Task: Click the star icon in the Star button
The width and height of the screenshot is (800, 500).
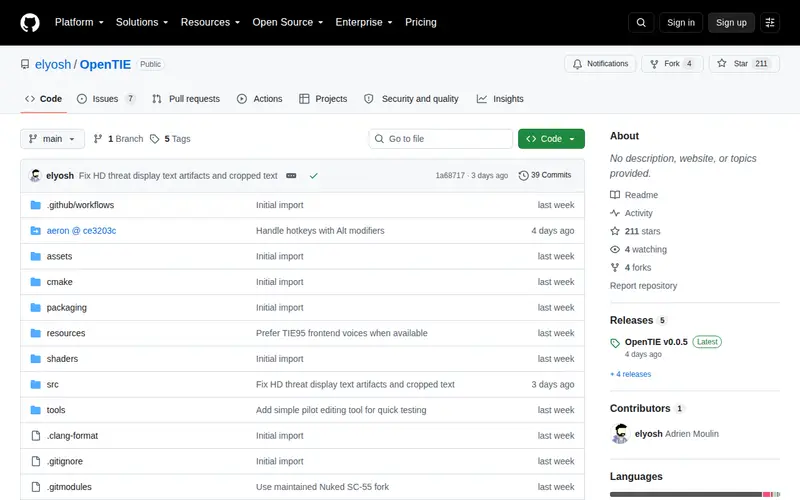Action: (x=721, y=63)
